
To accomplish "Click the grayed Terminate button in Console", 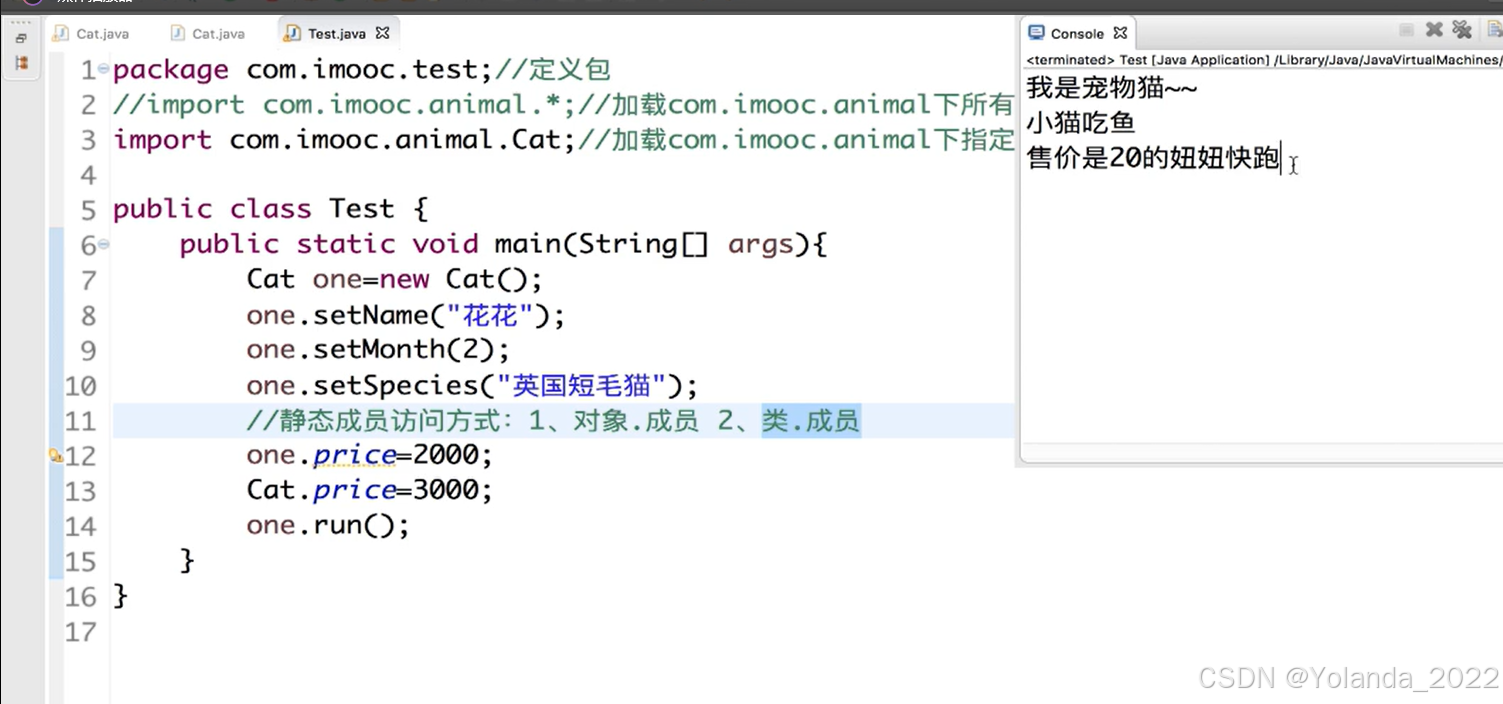I will pyautogui.click(x=1406, y=31).
